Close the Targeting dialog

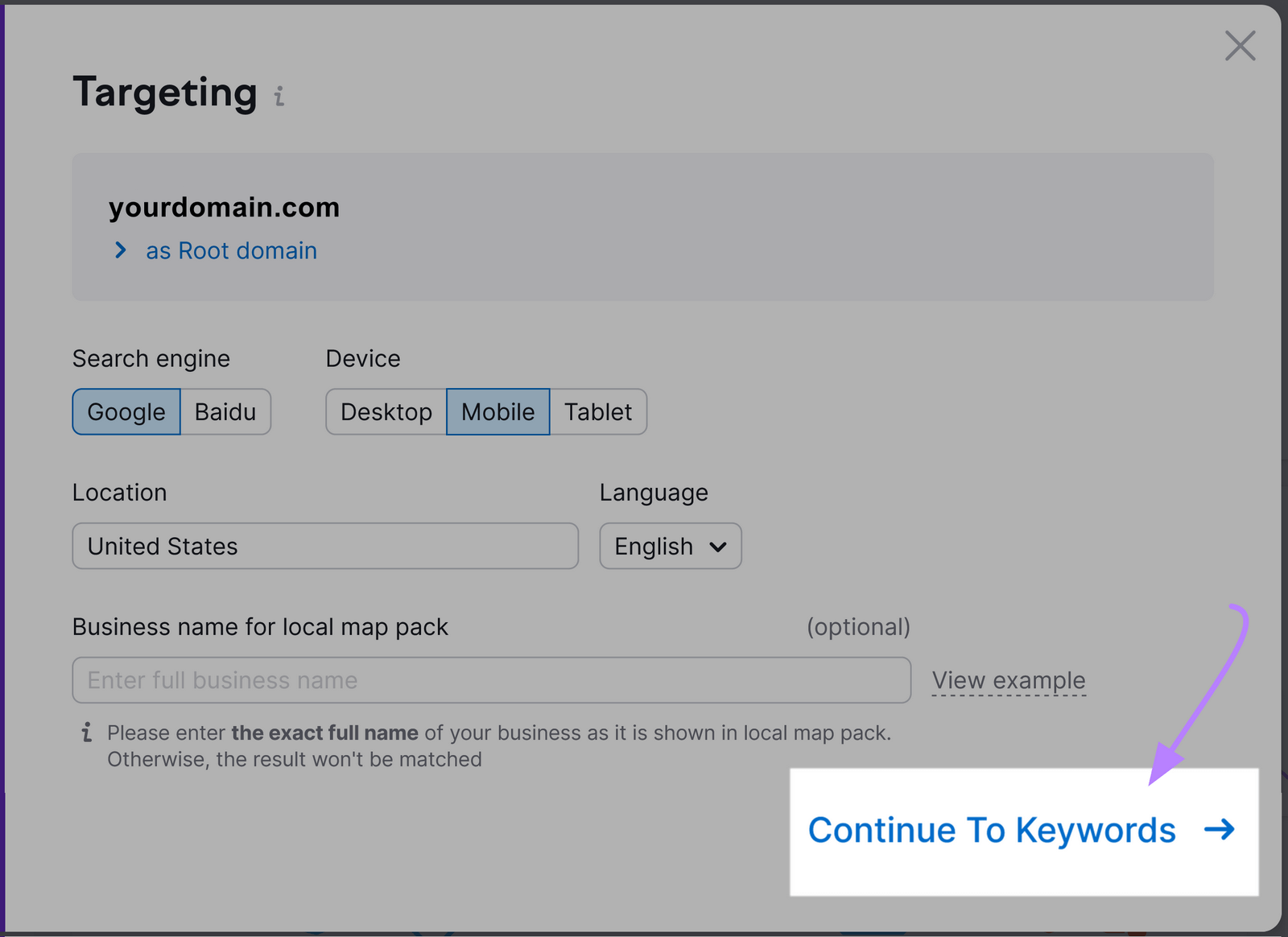click(x=1240, y=46)
